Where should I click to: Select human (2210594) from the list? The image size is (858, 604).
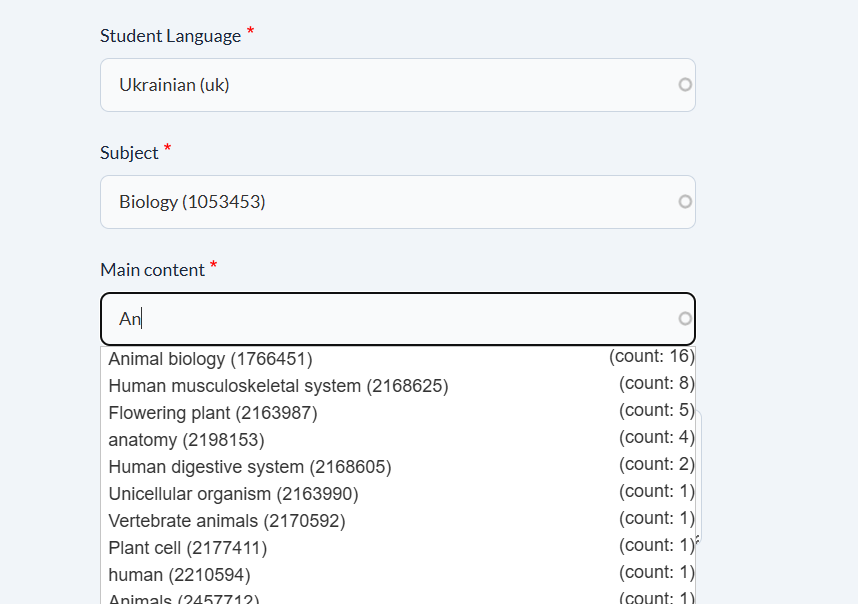(179, 575)
